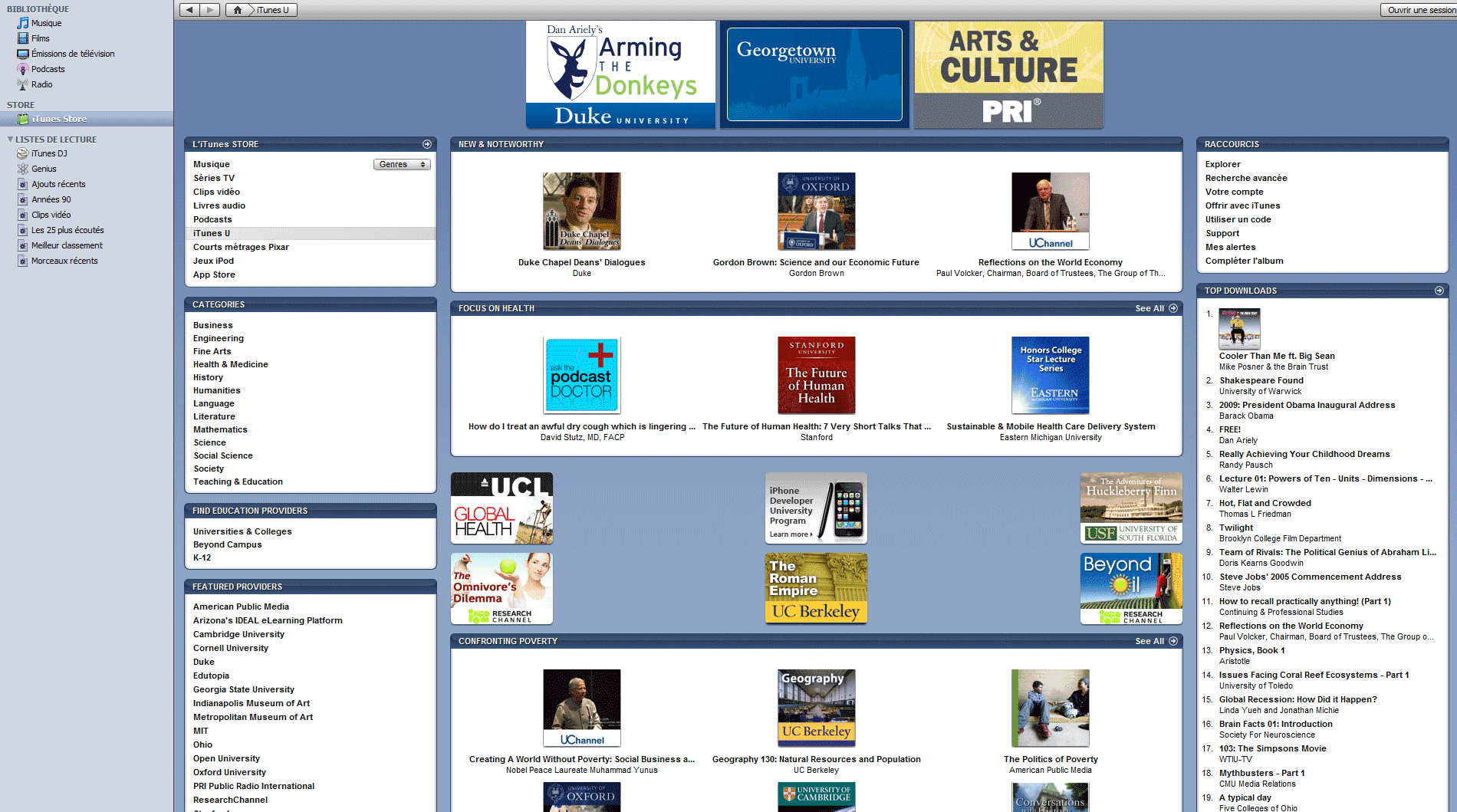Screen dimensions: 1457x812
Task: Open The Politics of Poverty artwork
Action: pos(1051,708)
